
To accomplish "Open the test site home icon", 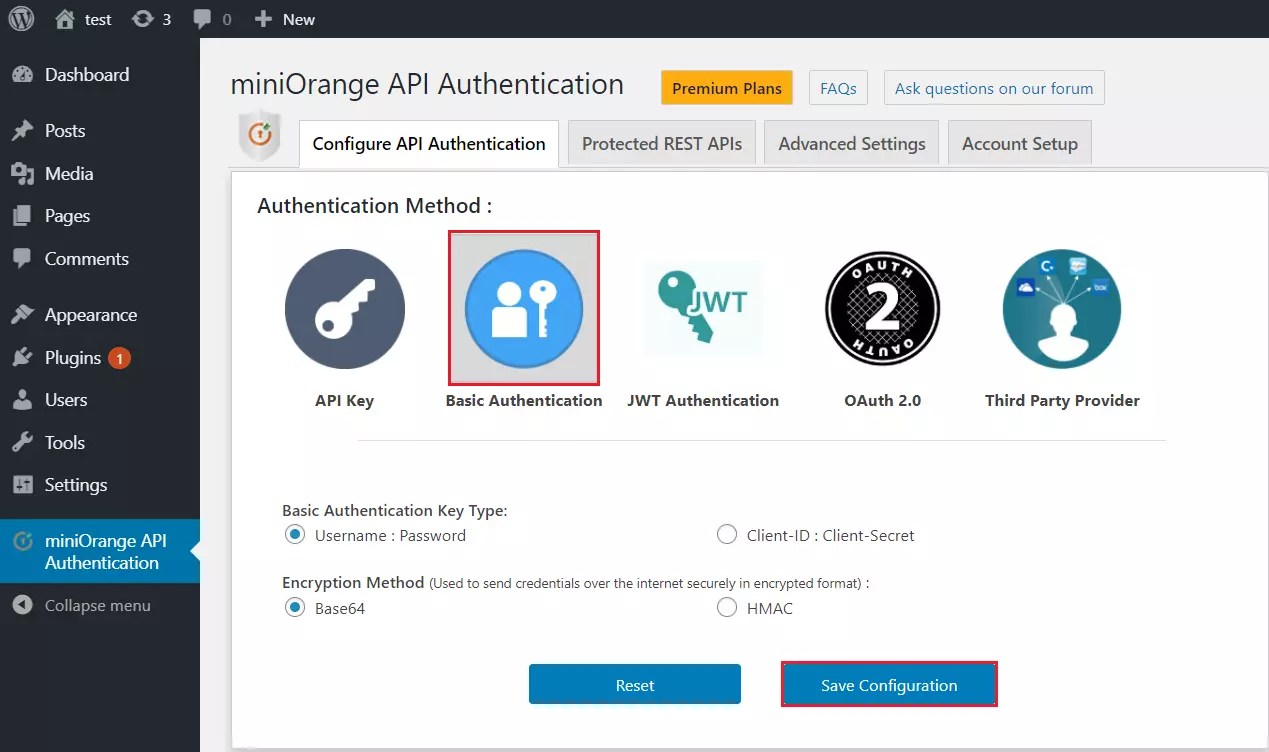I will (x=65, y=19).
